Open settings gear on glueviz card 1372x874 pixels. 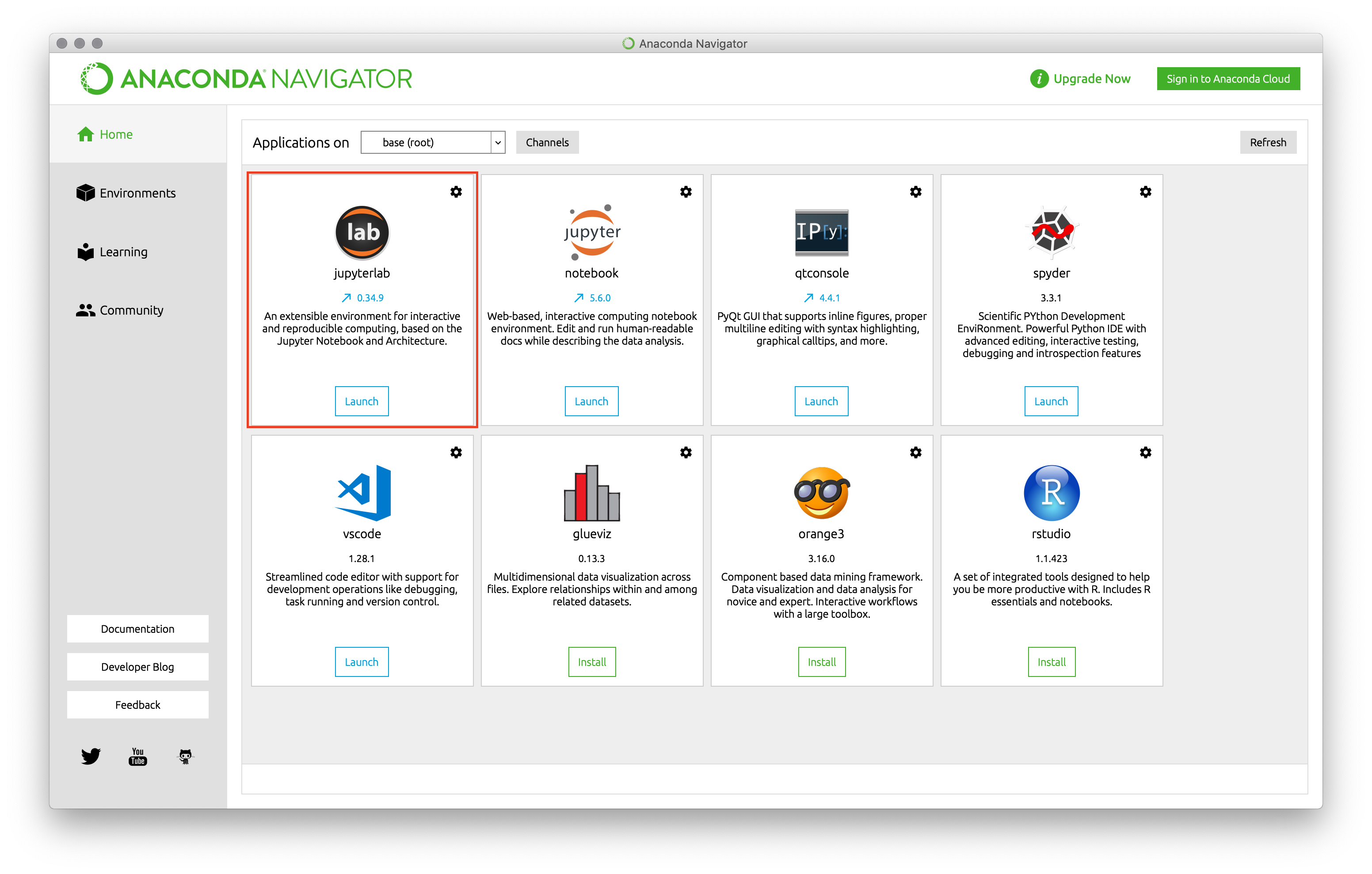point(686,452)
